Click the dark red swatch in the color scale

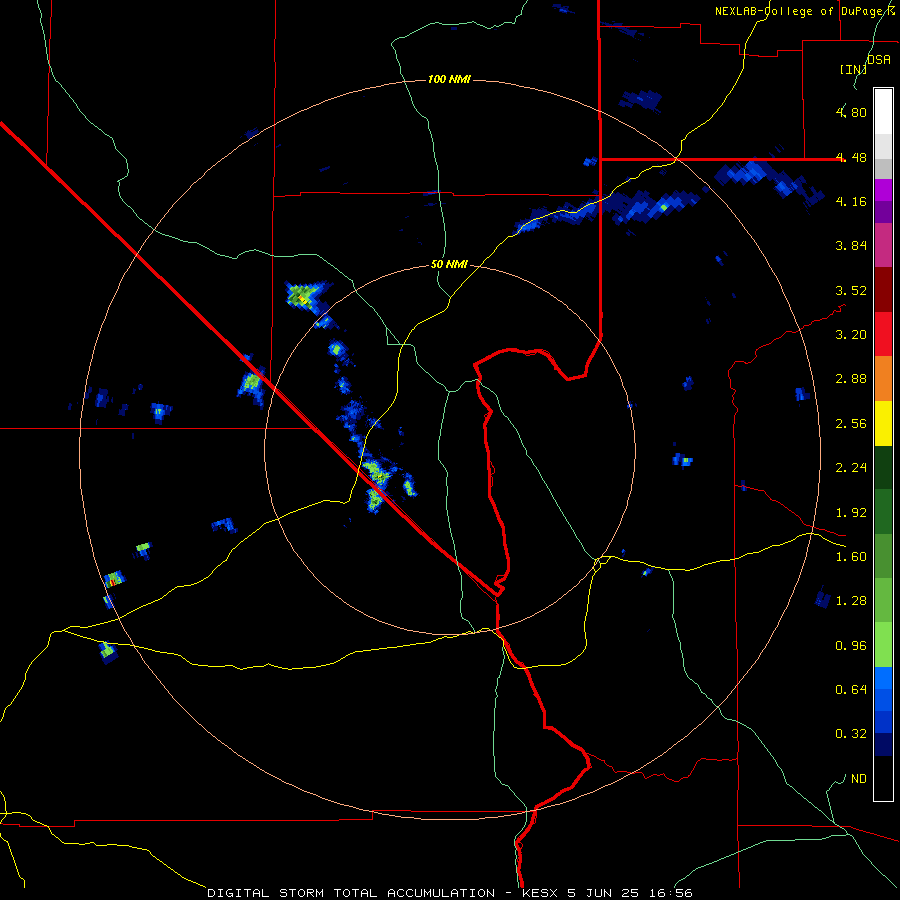tap(883, 290)
